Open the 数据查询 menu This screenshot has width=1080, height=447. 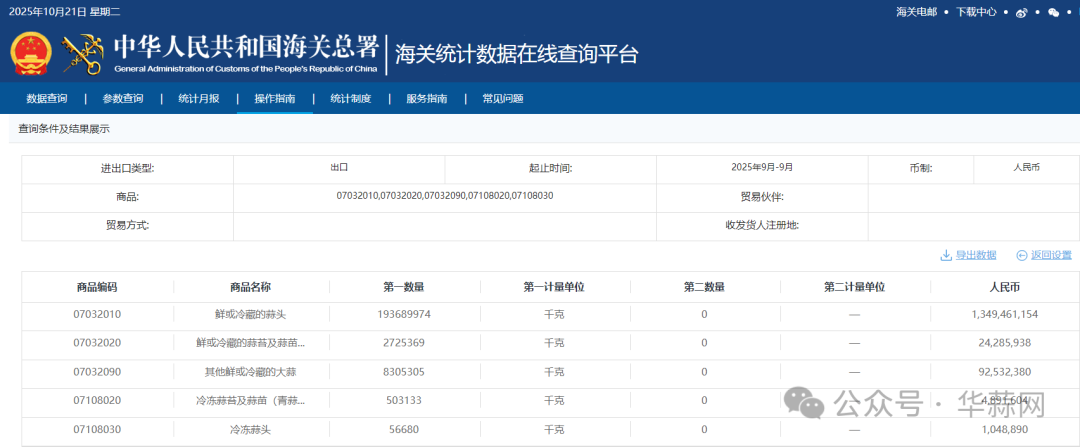click(47, 99)
